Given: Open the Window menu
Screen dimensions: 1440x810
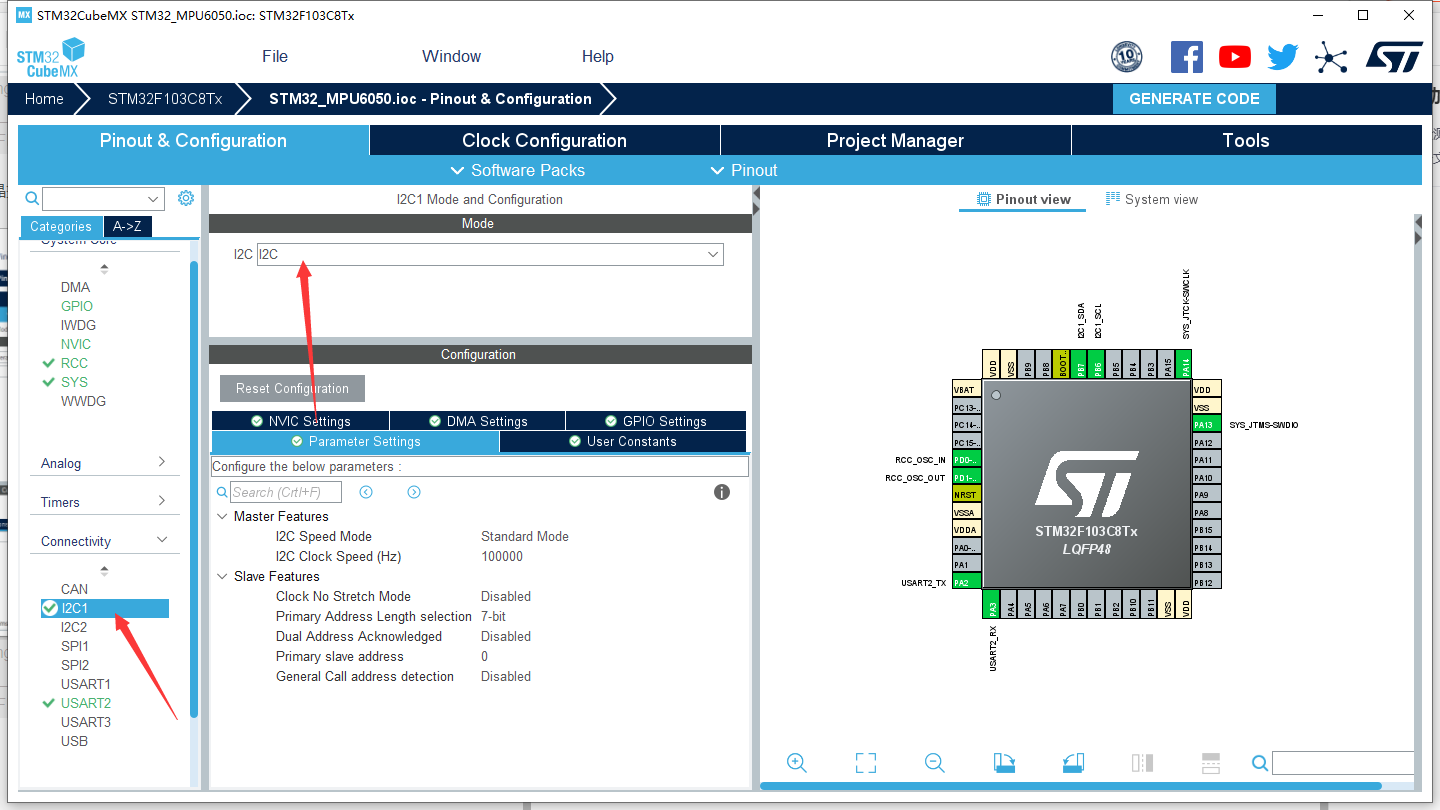Looking at the screenshot, I should coord(451,56).
